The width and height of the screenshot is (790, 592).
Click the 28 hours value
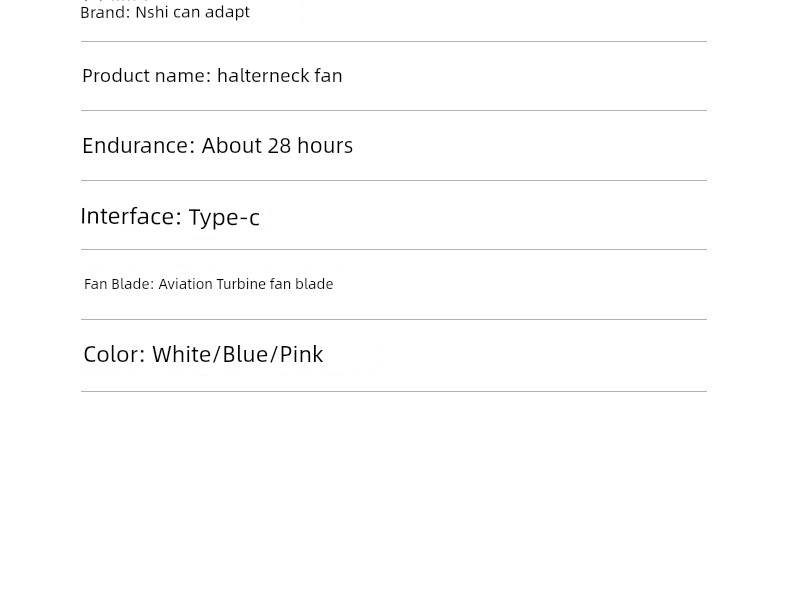click(x=310, y=146)
